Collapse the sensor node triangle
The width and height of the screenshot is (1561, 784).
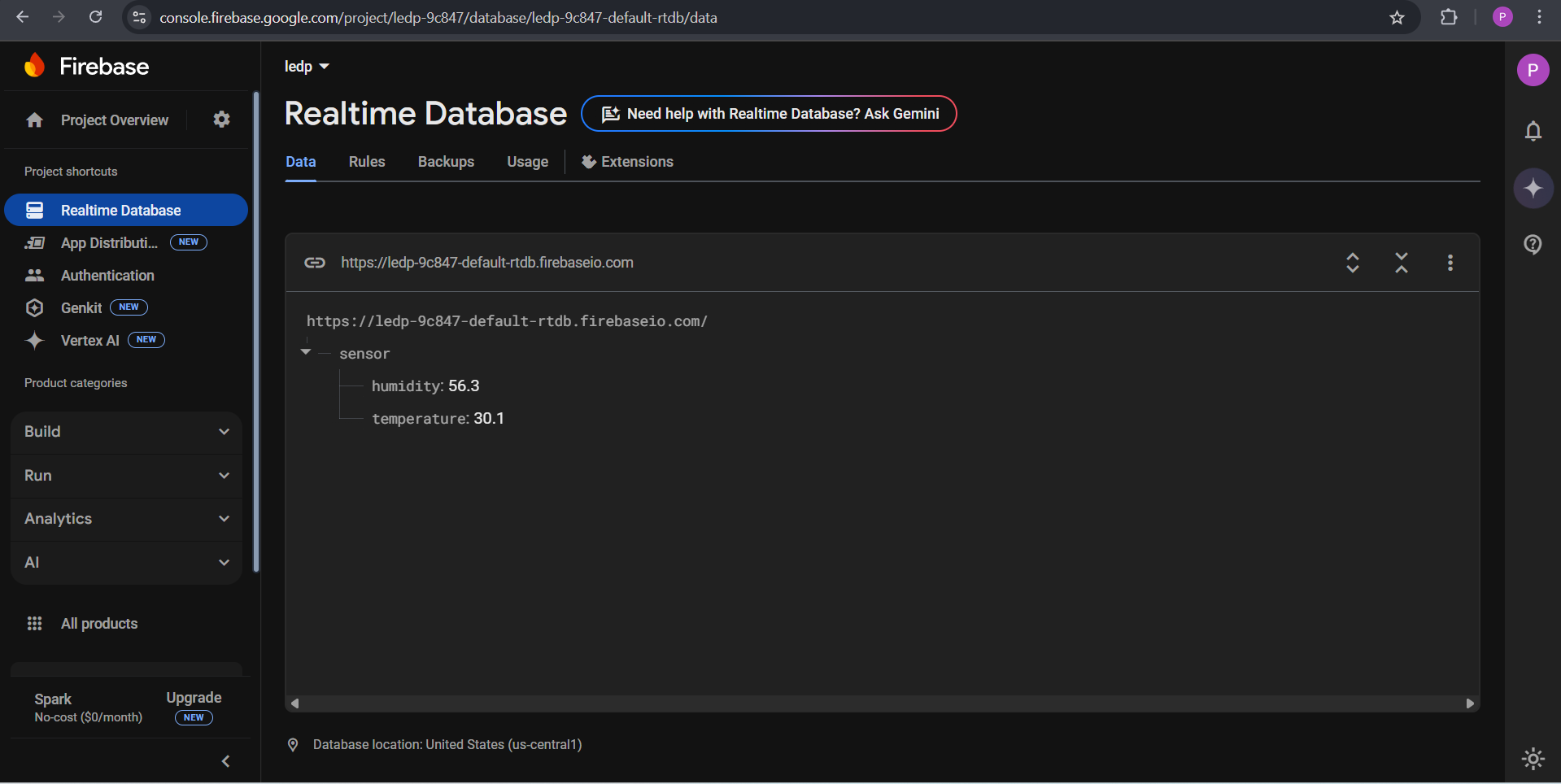306,352
